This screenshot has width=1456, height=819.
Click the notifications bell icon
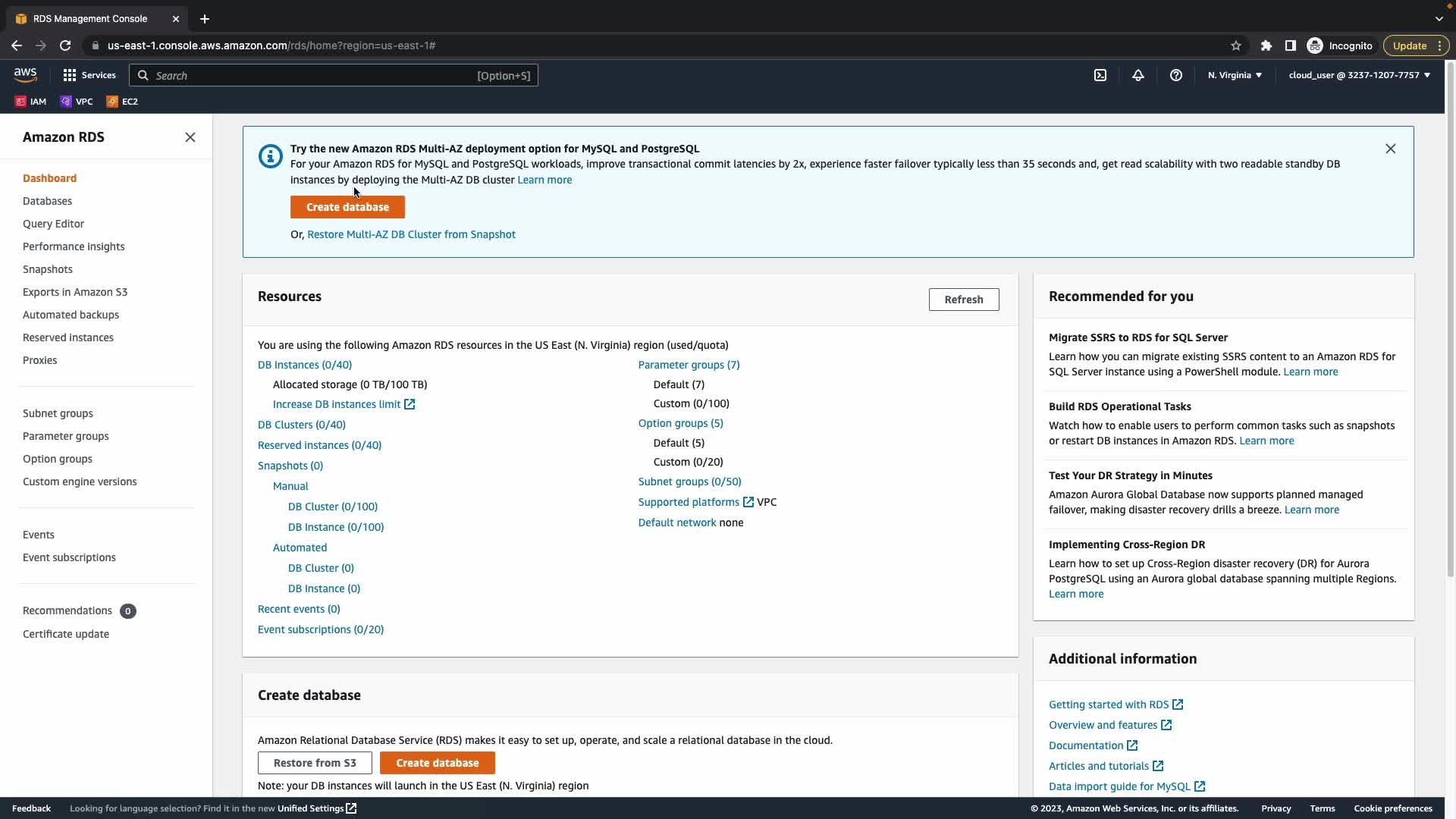tap(1138, 75)
